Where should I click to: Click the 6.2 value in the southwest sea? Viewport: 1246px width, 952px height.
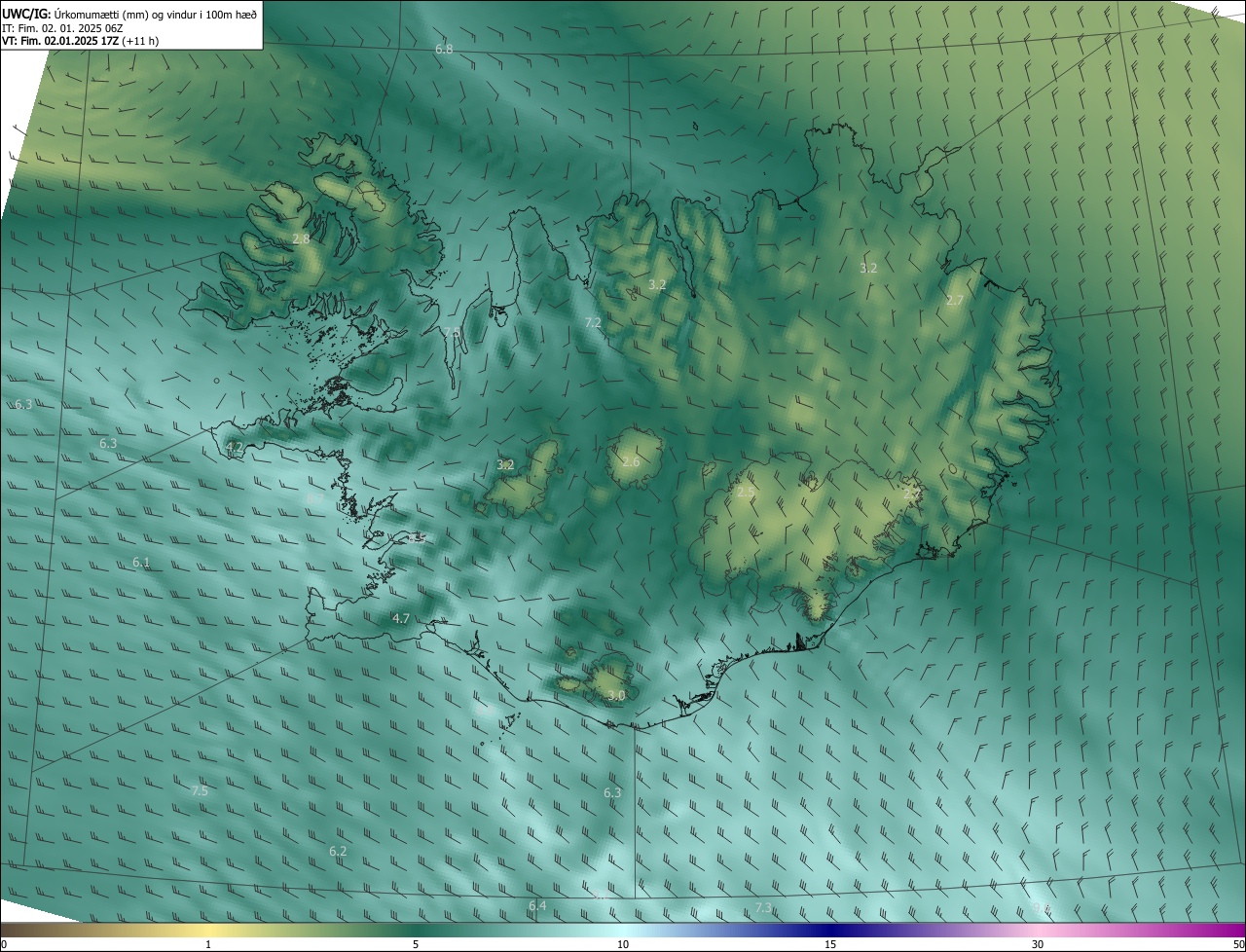click(338, 851)
